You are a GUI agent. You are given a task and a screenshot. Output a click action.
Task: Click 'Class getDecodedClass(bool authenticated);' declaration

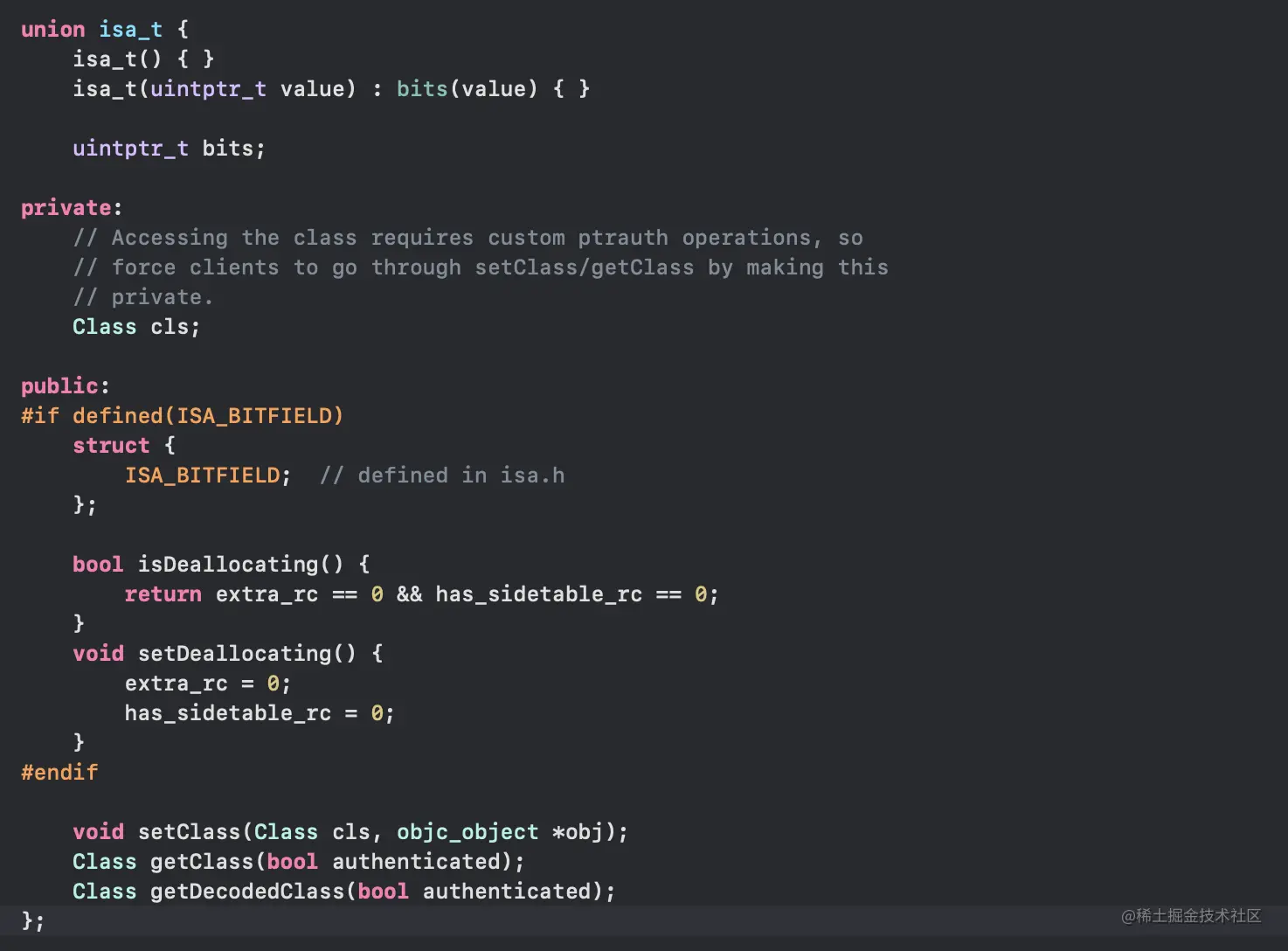pos(344,892)
